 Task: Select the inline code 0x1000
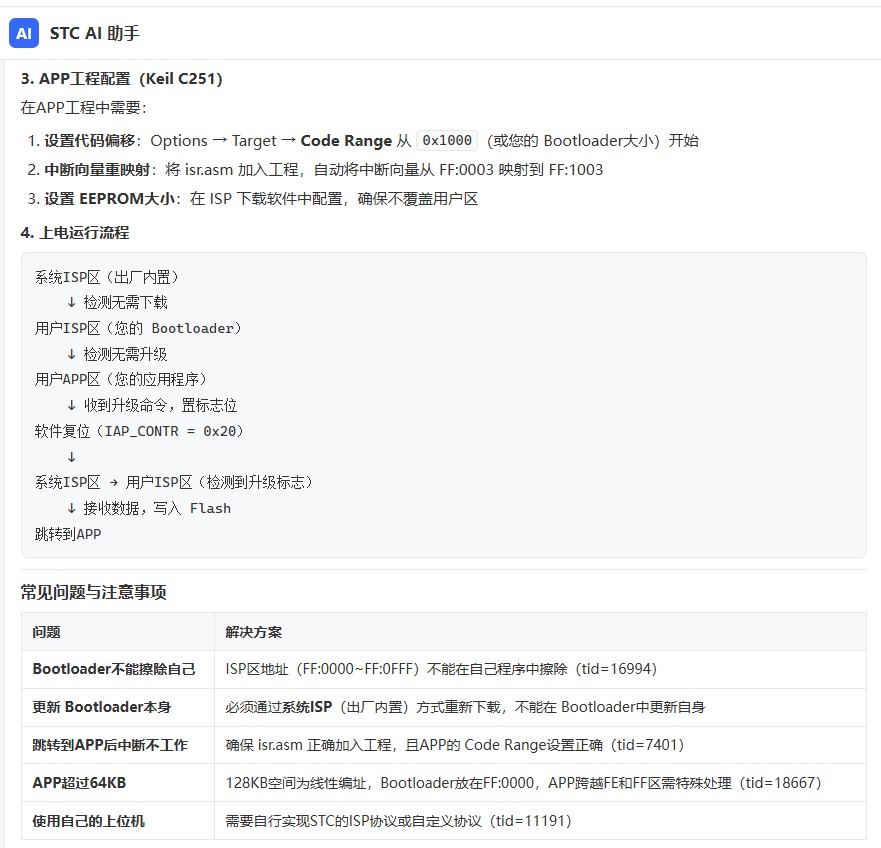[447, 140]
